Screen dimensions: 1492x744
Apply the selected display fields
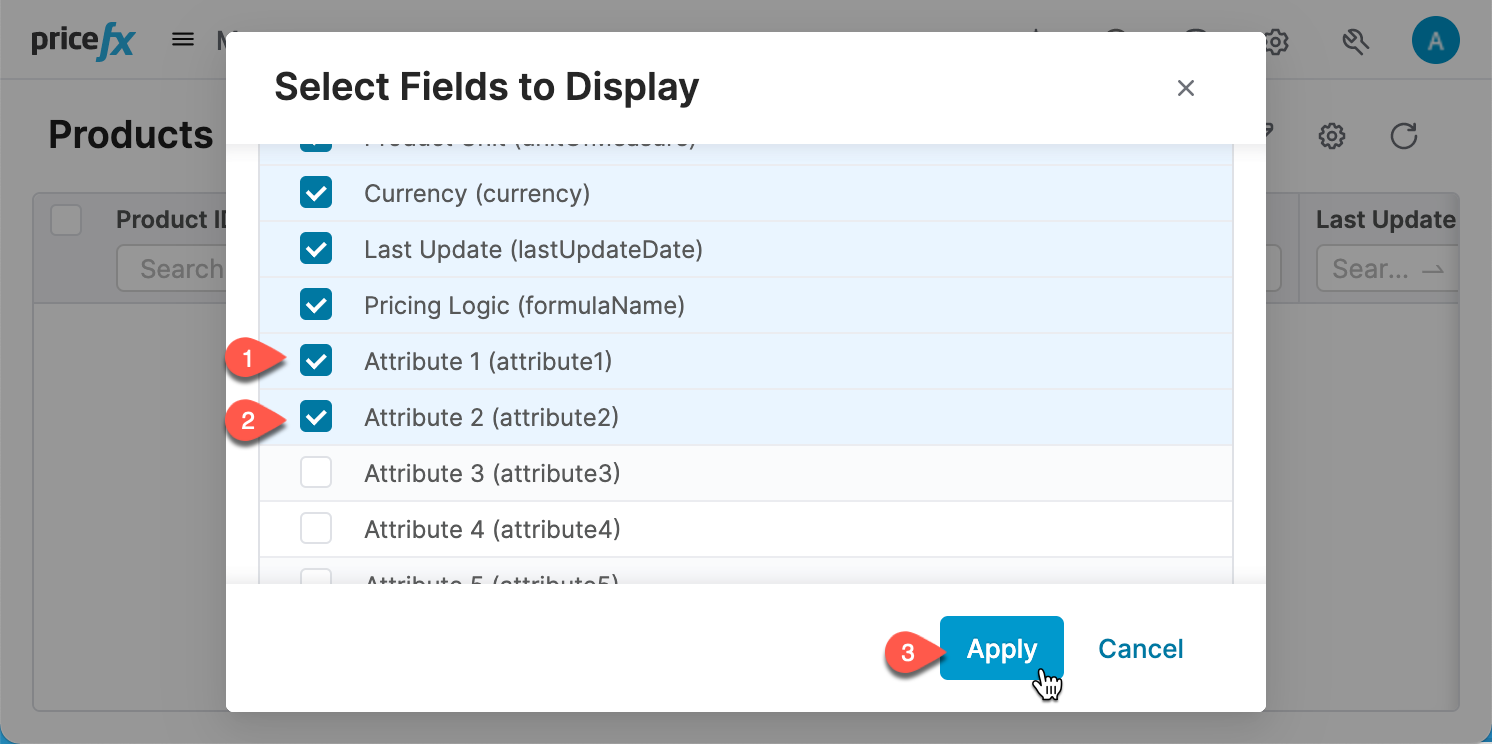(x=1001, y=648)
